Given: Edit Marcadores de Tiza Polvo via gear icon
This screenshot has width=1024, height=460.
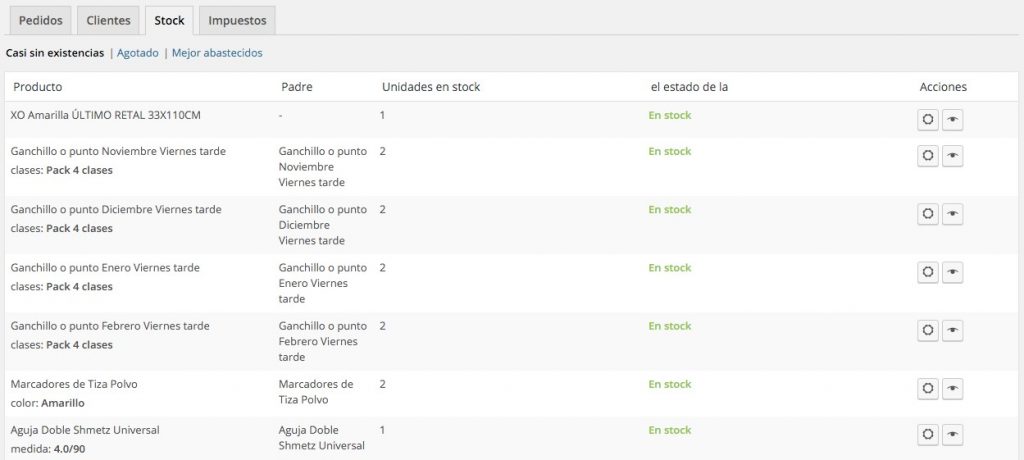Looking at the screenshot, I should pyautogui.click(x=927, y=388).
